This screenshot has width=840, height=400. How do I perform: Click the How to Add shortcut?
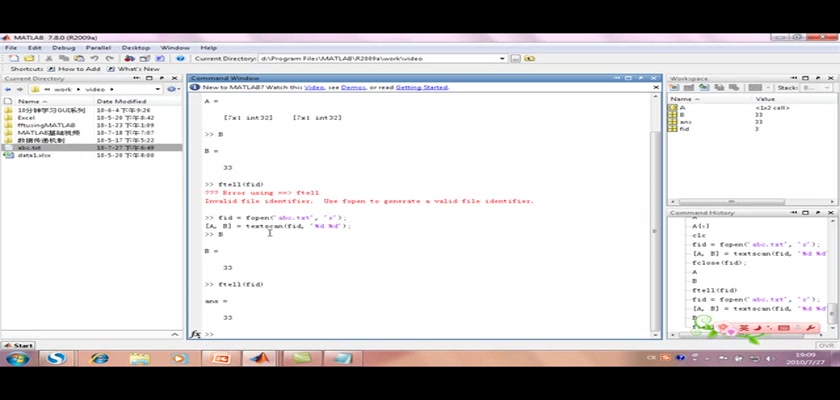click(x=74, y=69)
